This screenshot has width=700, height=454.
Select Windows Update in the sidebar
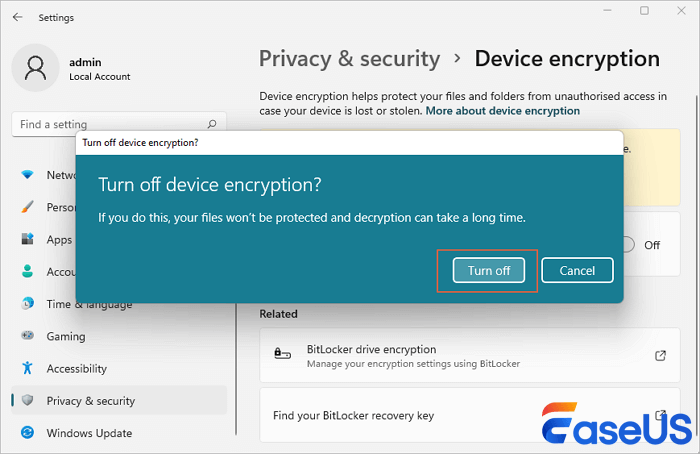click(89, 433)
